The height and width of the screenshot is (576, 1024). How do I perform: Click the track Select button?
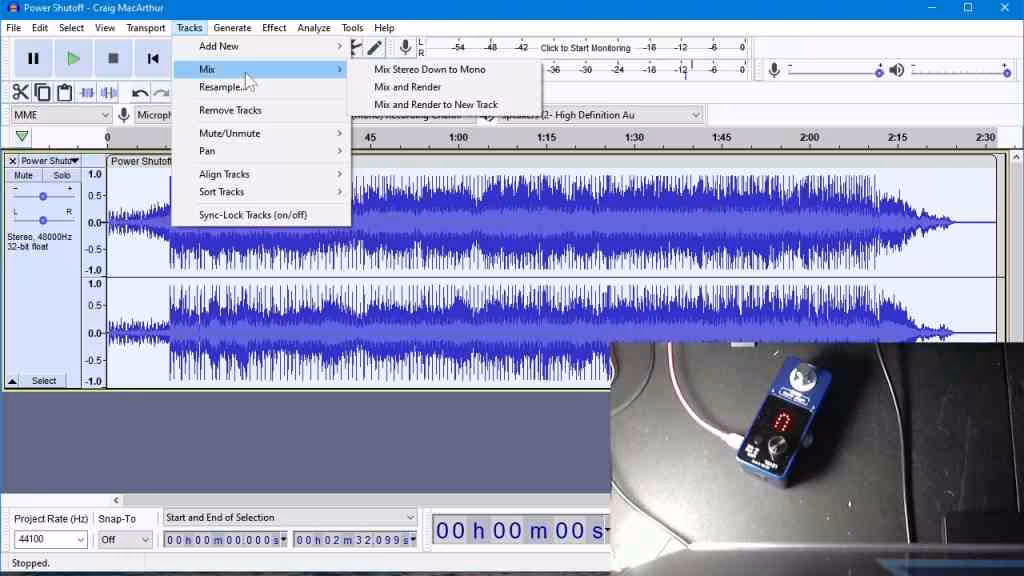44,381
